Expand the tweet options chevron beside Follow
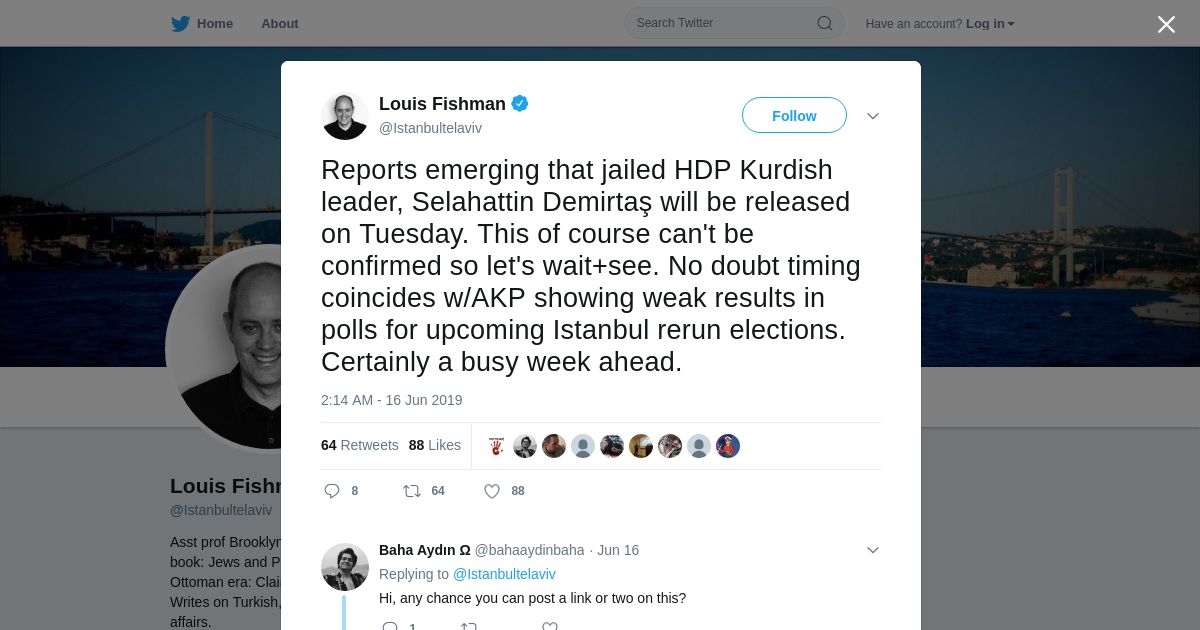This screenshot has height=630, width=1200. coord(873,116)
